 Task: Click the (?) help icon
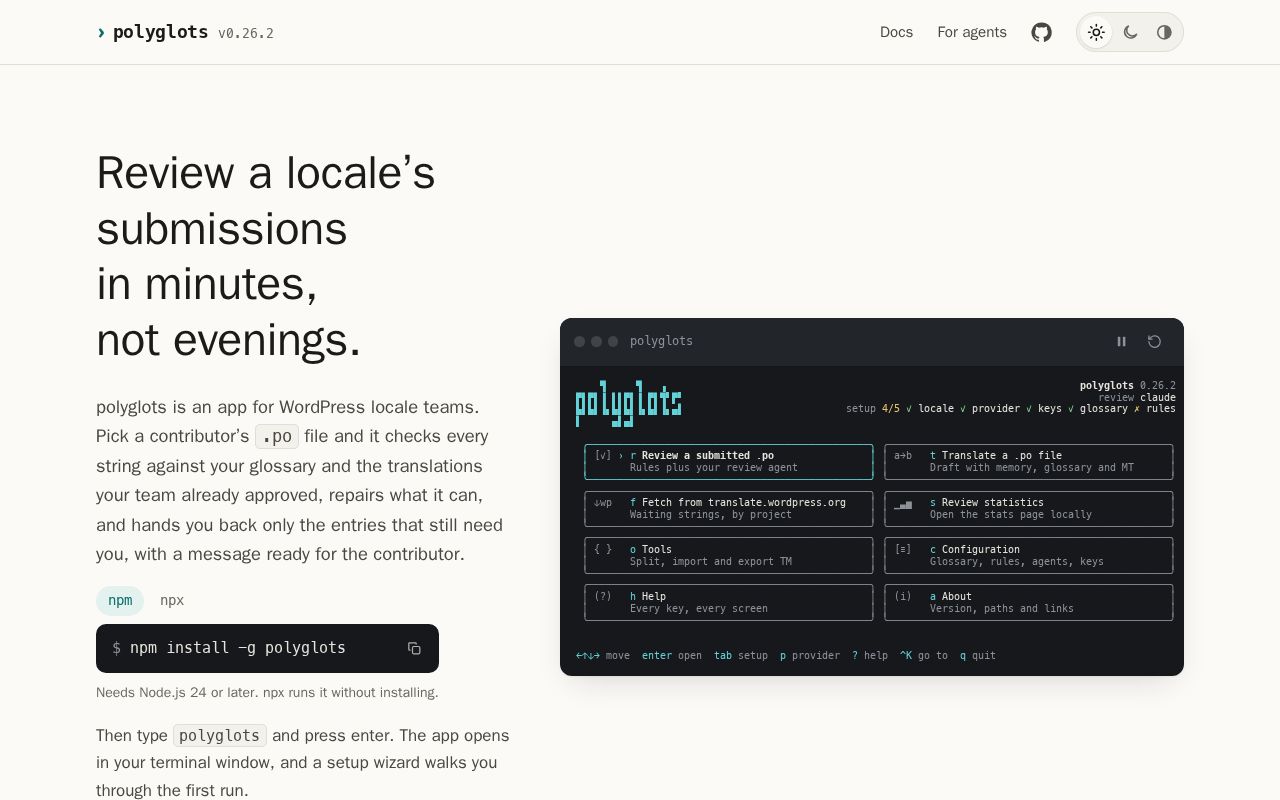pyautogui.click(x=603, y=596)
